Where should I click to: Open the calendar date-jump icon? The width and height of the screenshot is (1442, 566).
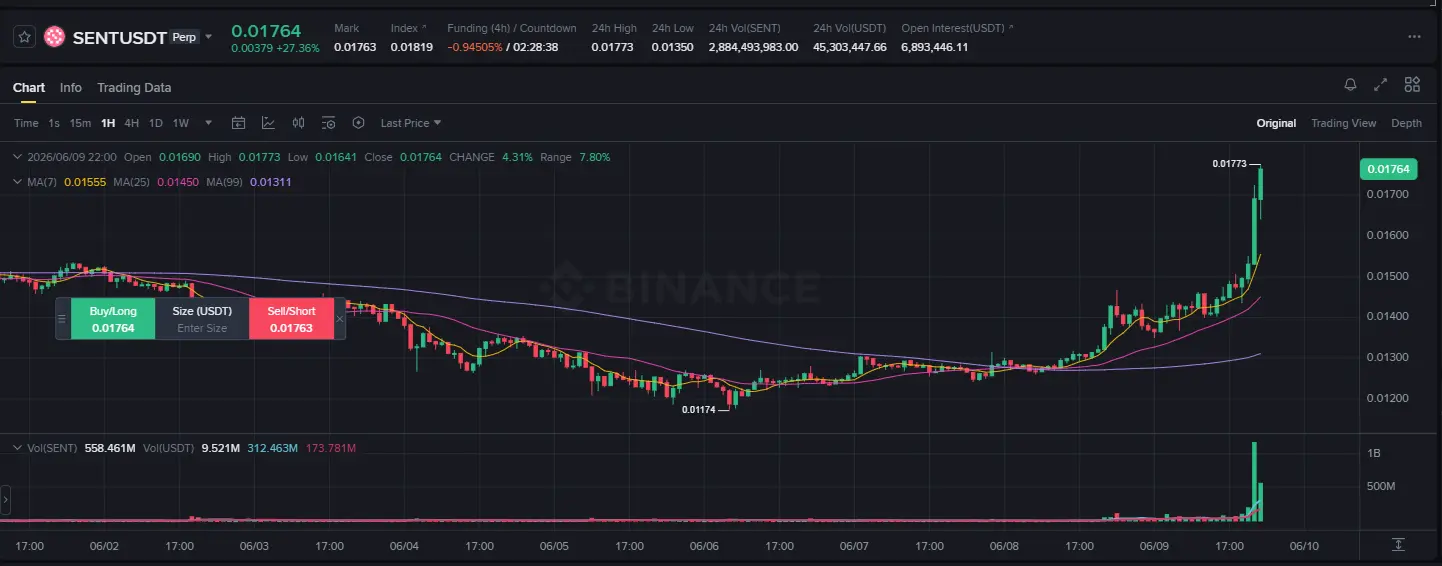pyautogui.click(x=238, y=123)
